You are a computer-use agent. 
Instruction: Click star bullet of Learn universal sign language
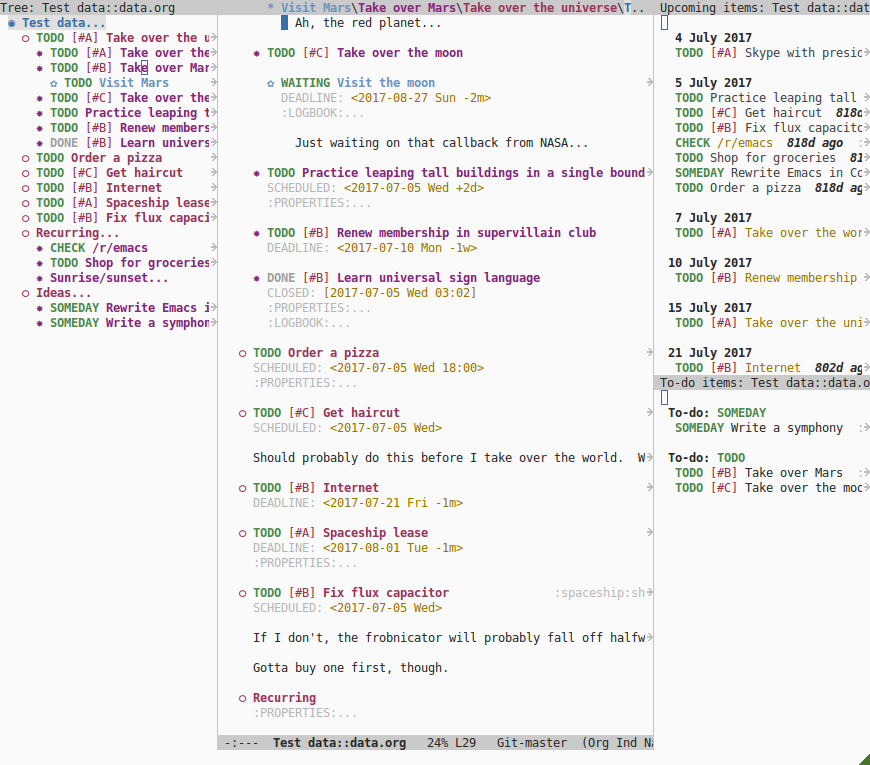pos(256,278)
